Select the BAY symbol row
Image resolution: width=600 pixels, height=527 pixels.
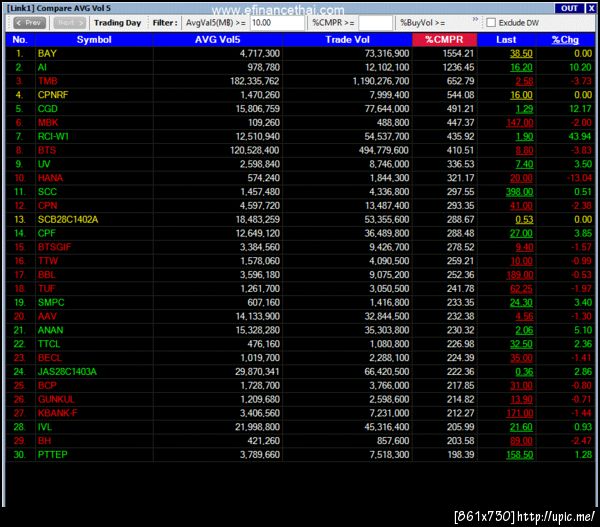coord(300,54)
